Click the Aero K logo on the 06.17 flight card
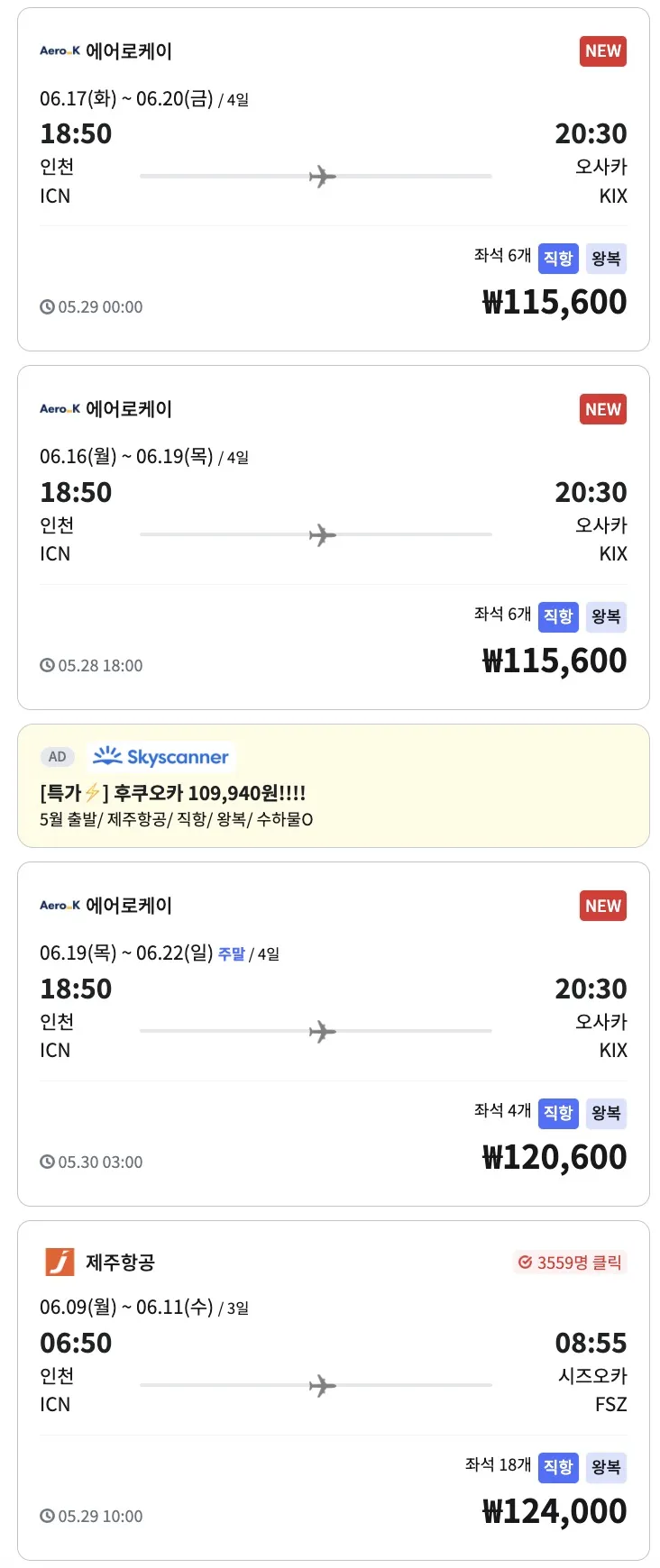This screenshot has width=660, height=1568. 60,51
